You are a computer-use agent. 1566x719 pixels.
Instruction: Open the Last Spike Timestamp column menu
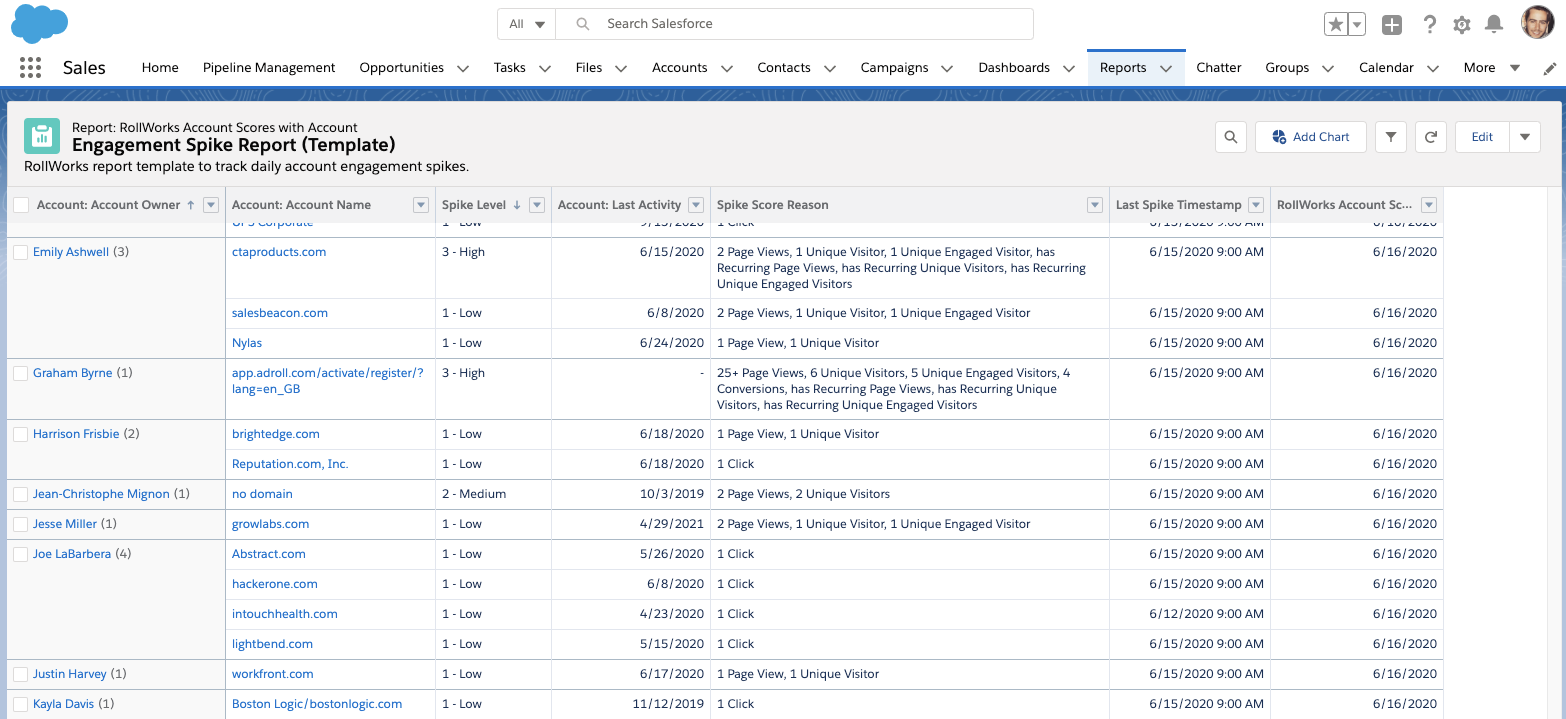point(1255,205)
